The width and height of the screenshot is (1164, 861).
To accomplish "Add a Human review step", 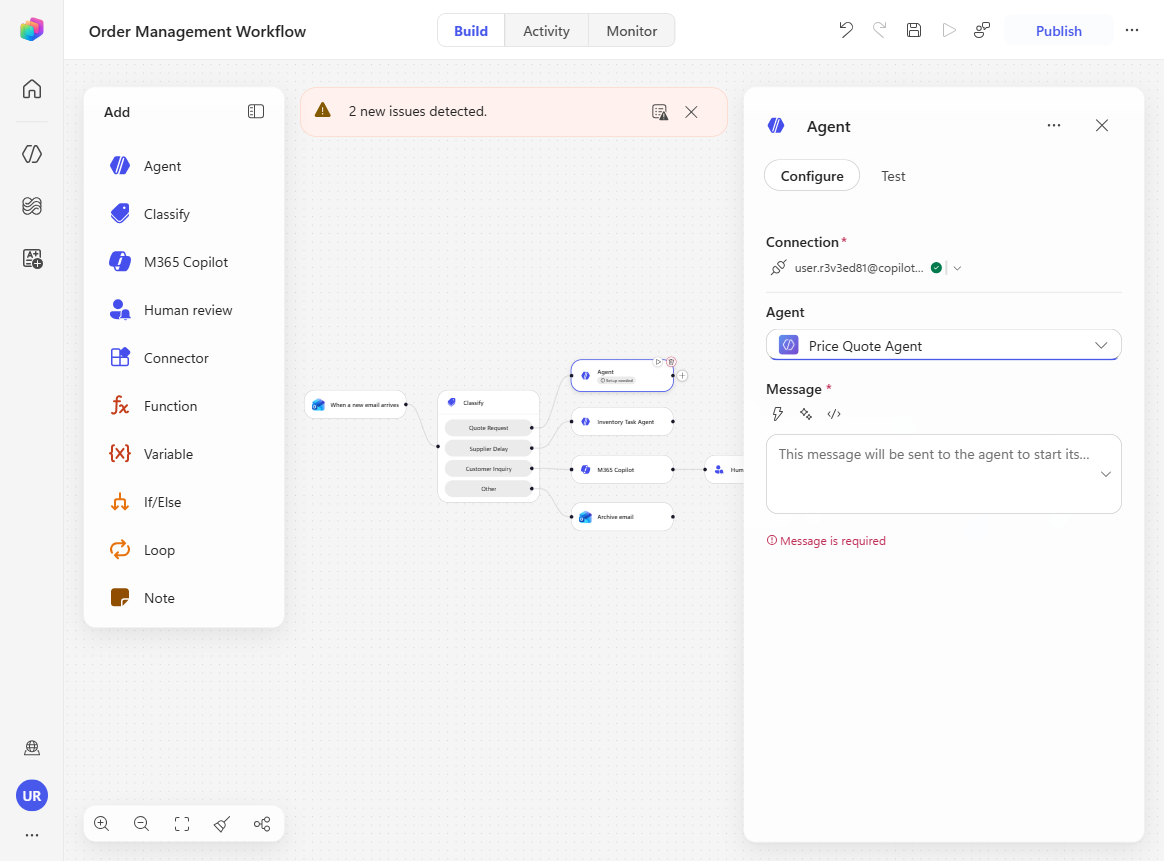I will 183,310.
